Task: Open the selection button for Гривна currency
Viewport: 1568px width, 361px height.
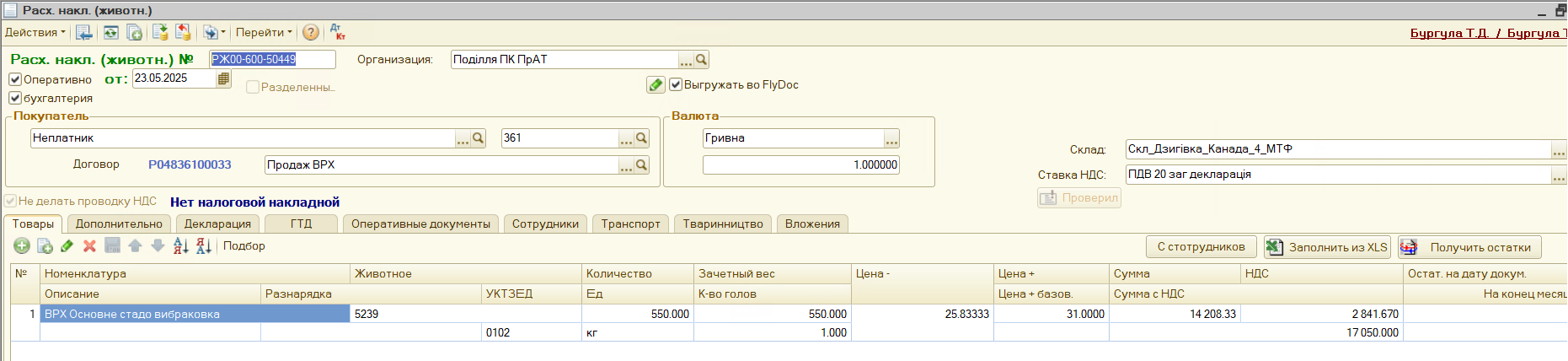Action: [891, 138]
